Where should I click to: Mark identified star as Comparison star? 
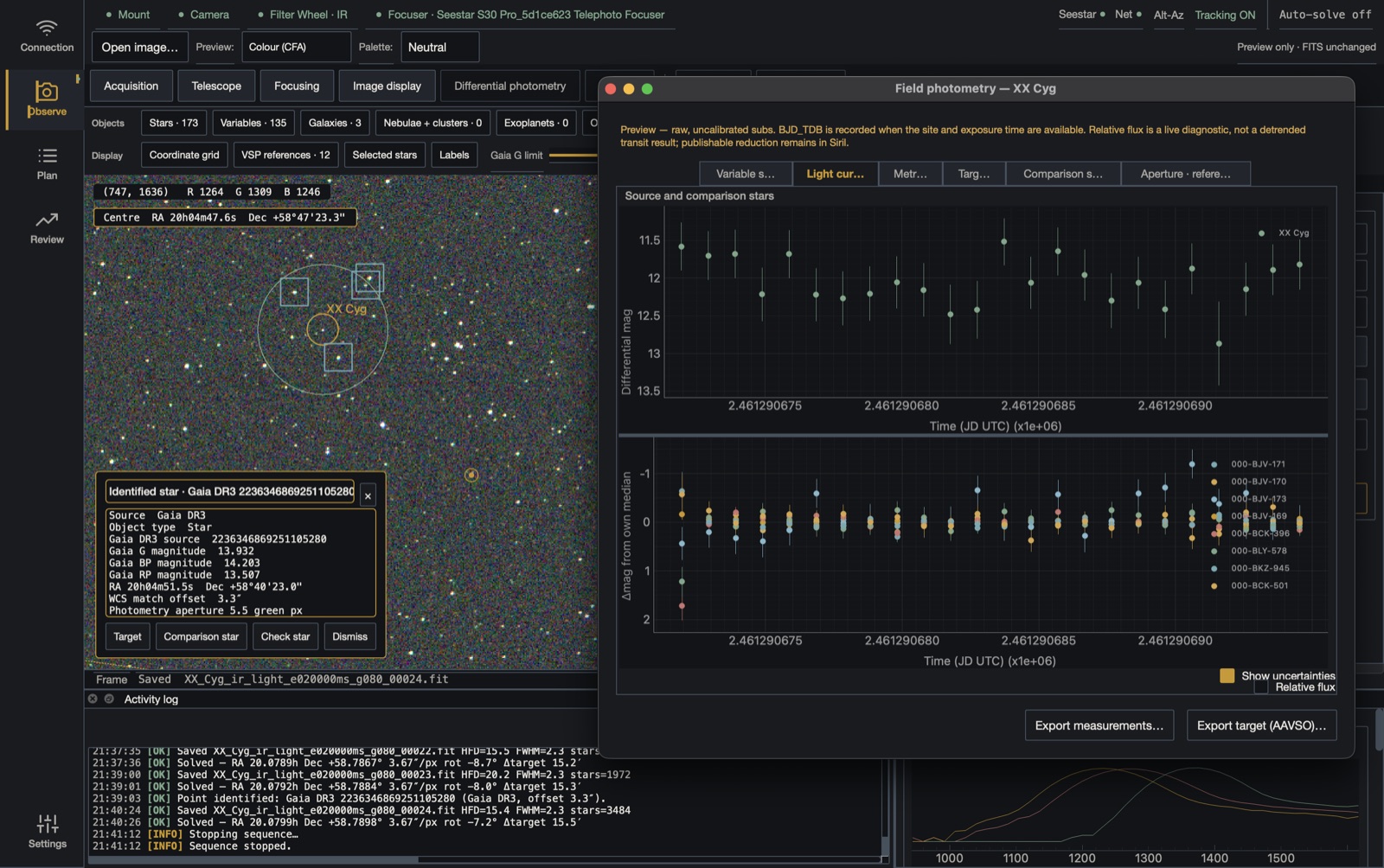pos(202,636)
